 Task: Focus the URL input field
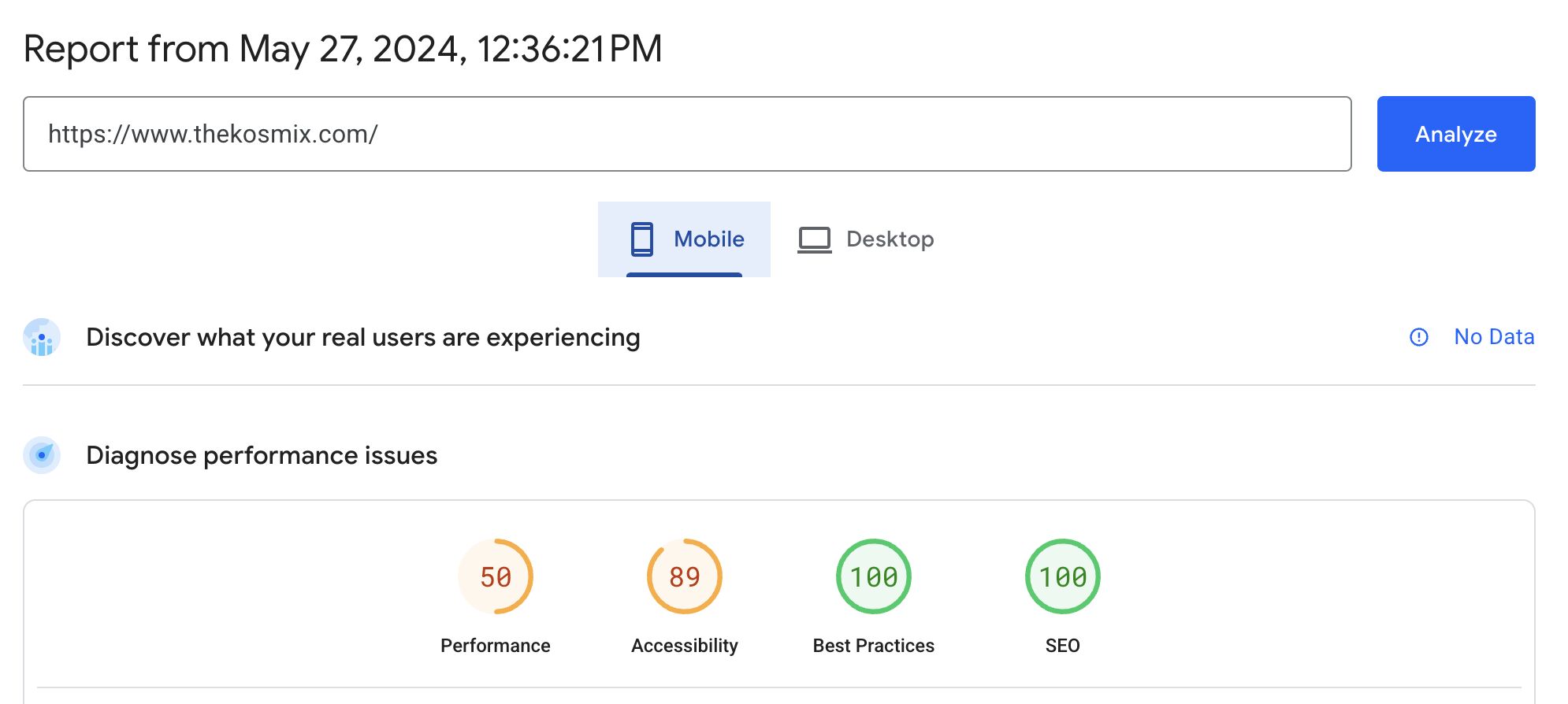pos(687,134)
